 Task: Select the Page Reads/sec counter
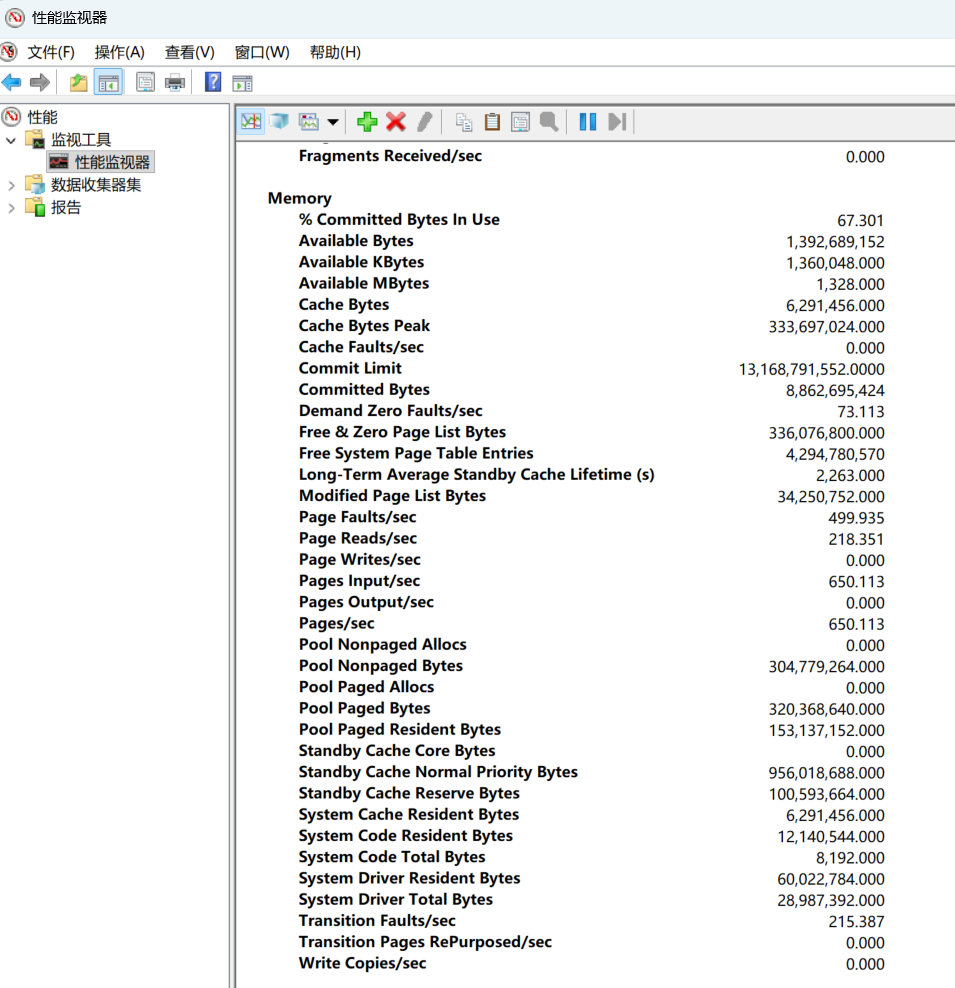(x=358, y=538)
